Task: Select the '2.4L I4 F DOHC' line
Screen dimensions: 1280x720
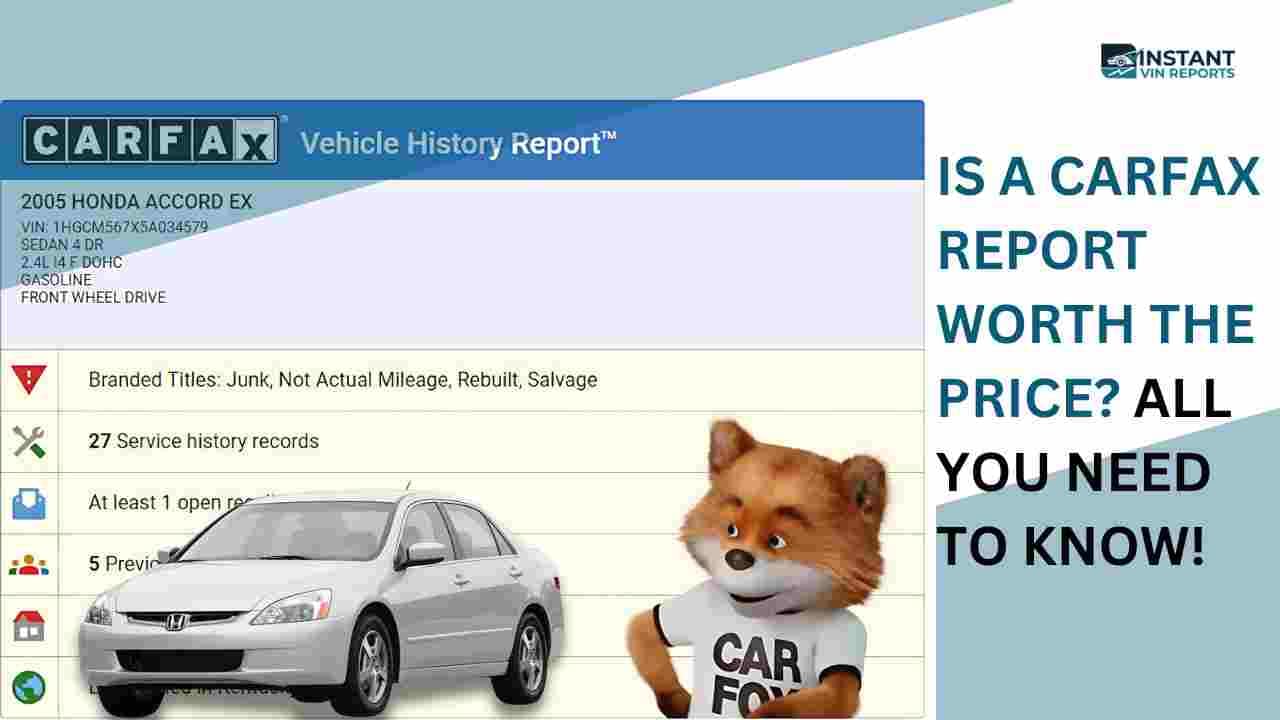Action: pyautogui.click(x=71, y=262)
